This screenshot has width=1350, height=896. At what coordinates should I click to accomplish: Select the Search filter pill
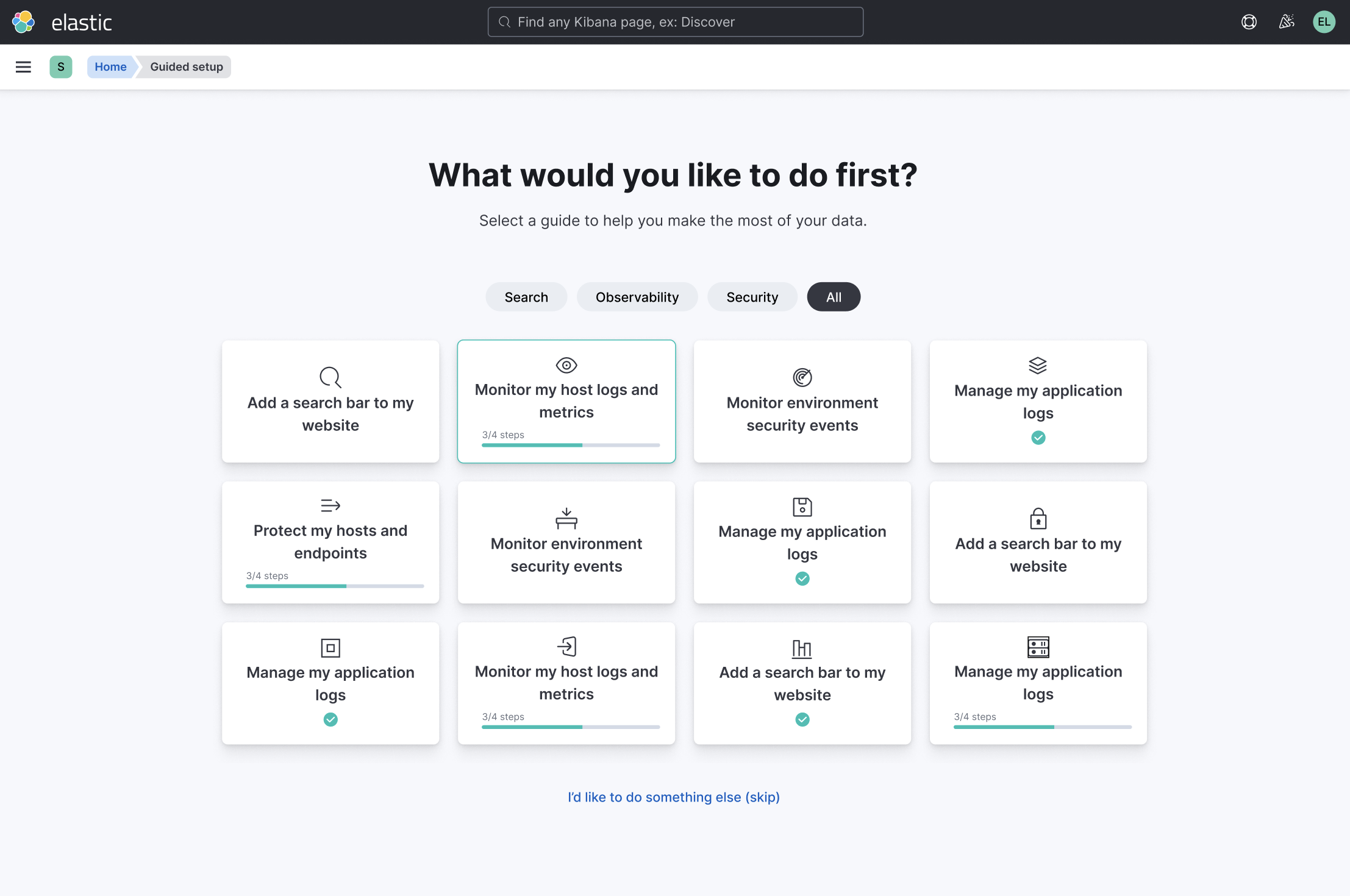526,297
